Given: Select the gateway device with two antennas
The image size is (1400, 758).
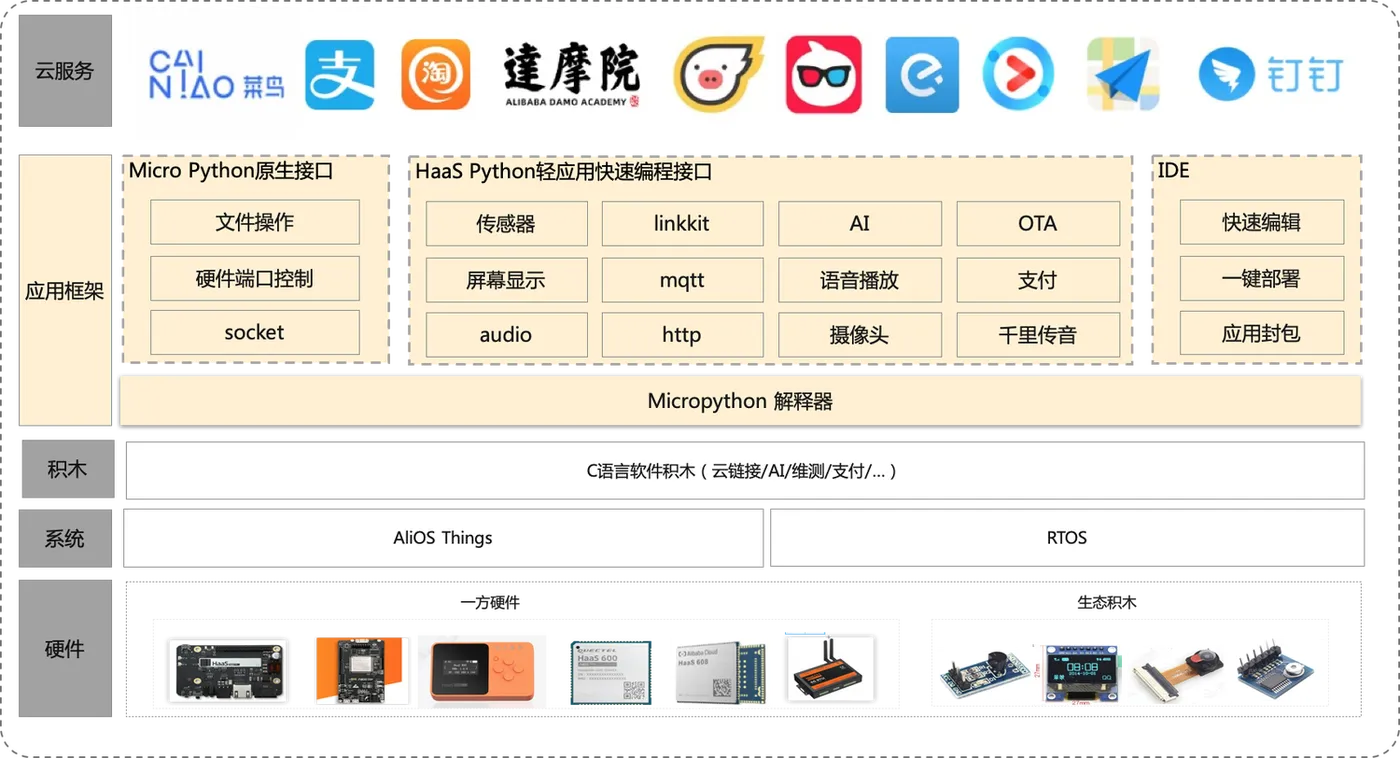Looking at the screenshot, I should (830, 668).
